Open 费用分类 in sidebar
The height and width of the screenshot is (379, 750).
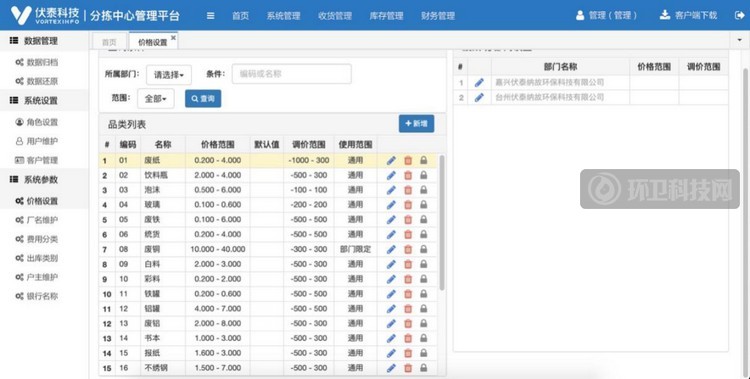point(37,239)
